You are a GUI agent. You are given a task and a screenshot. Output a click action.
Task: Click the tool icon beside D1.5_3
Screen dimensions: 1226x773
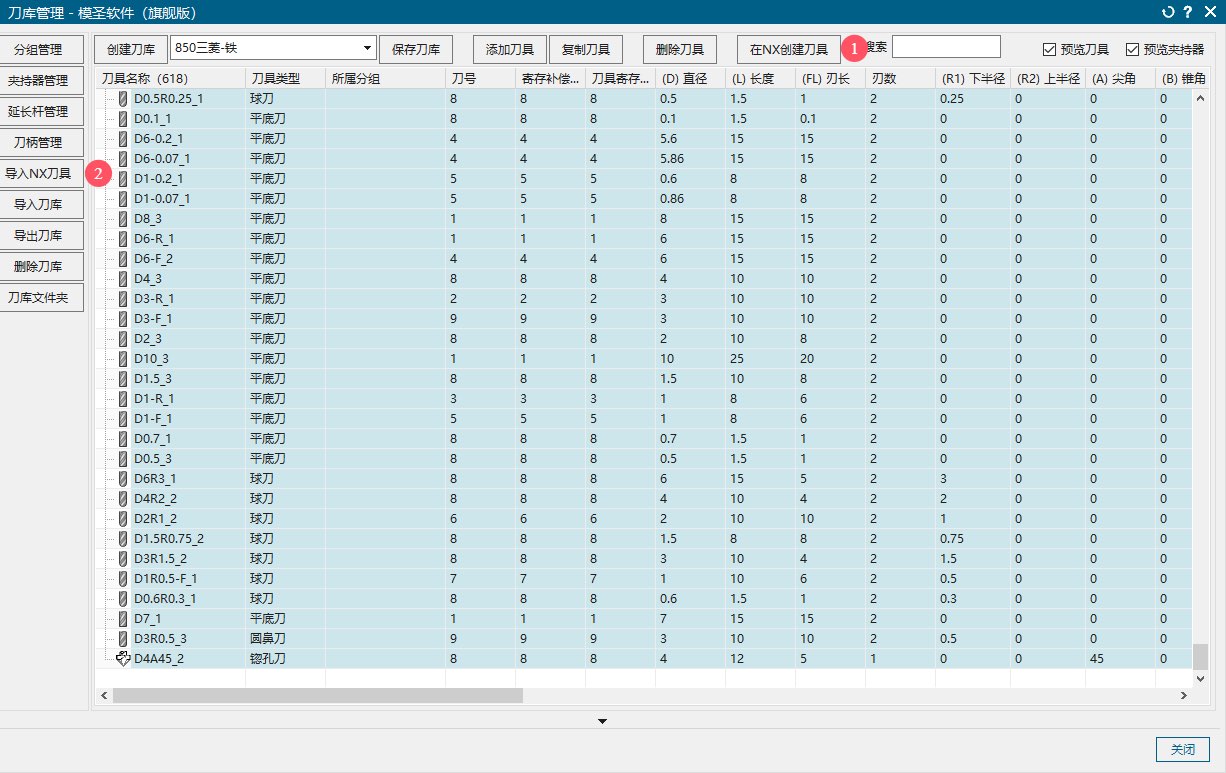pyautogui.click(x=123, y=378)
